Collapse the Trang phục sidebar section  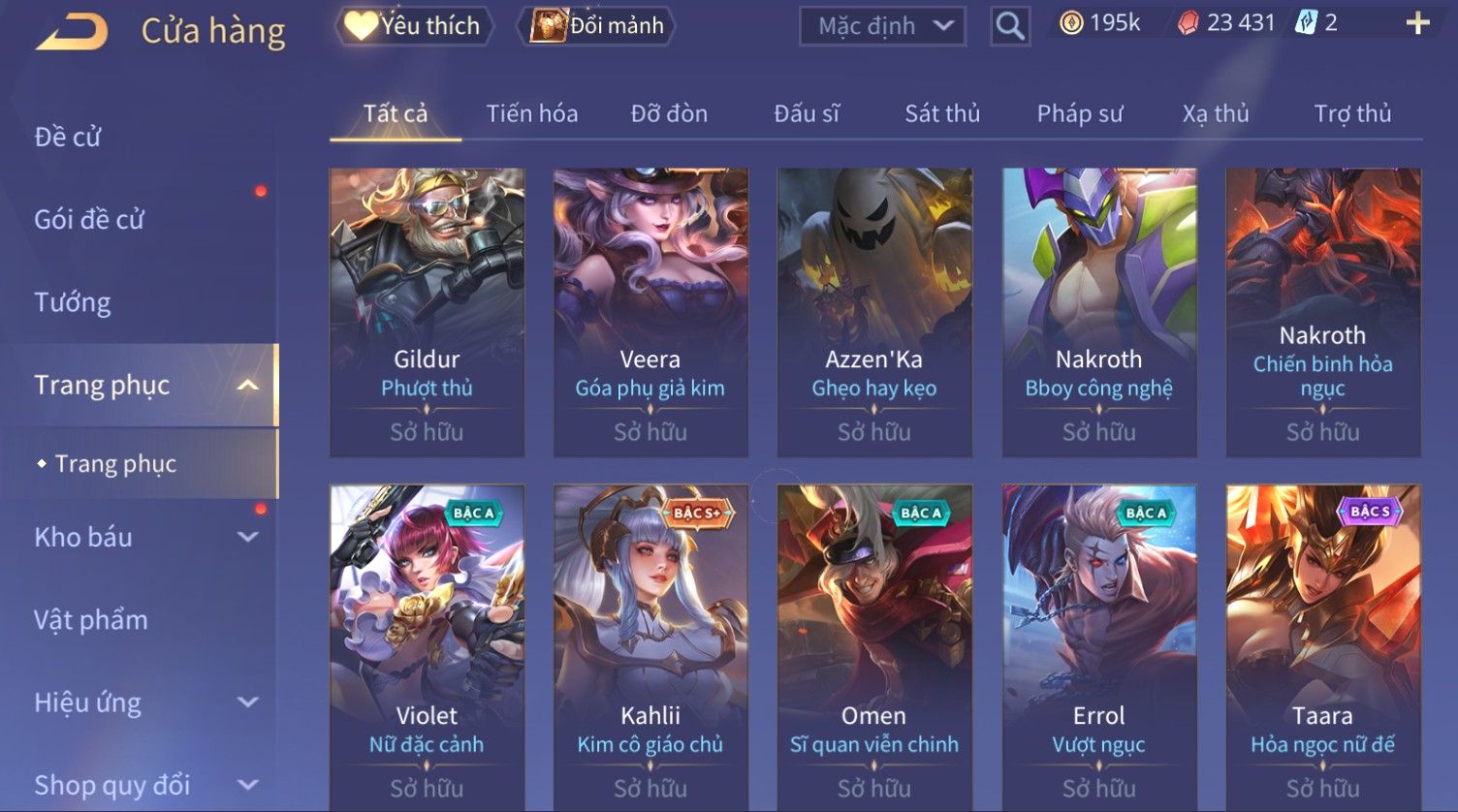[x=248, y=386]
